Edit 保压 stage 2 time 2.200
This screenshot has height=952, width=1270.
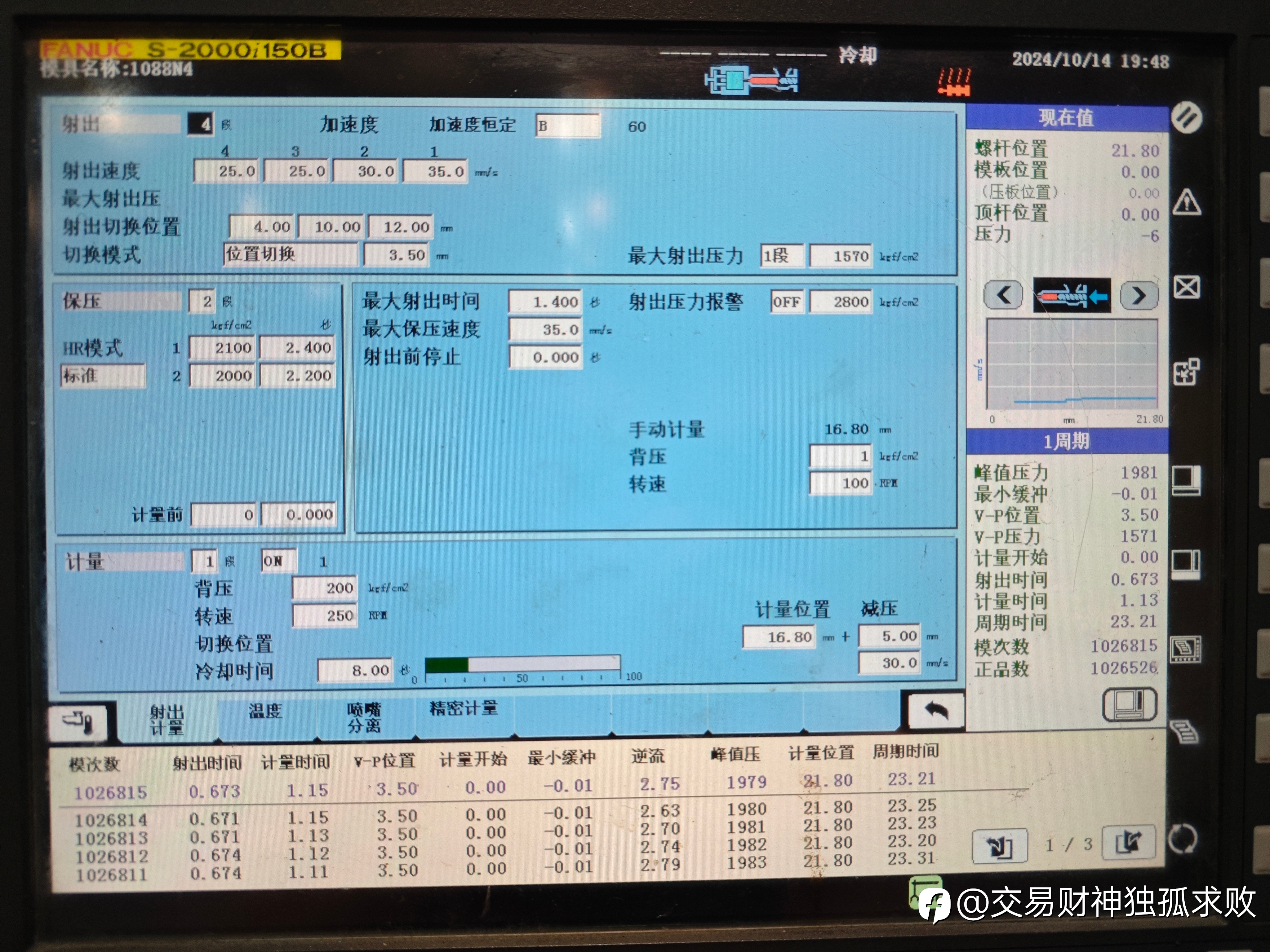coord(297,376)
